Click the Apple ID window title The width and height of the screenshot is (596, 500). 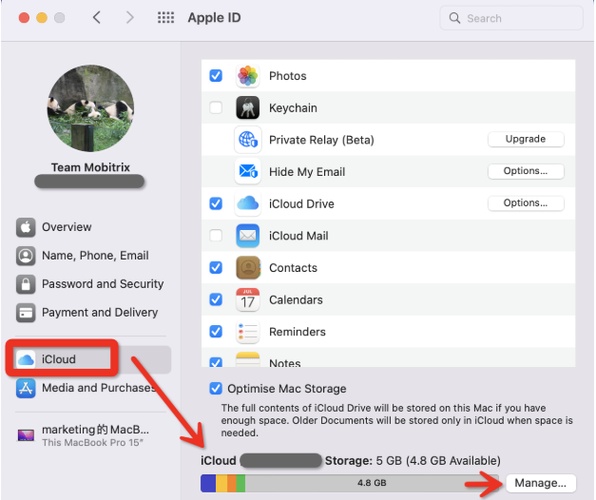(x=214, y=17)
